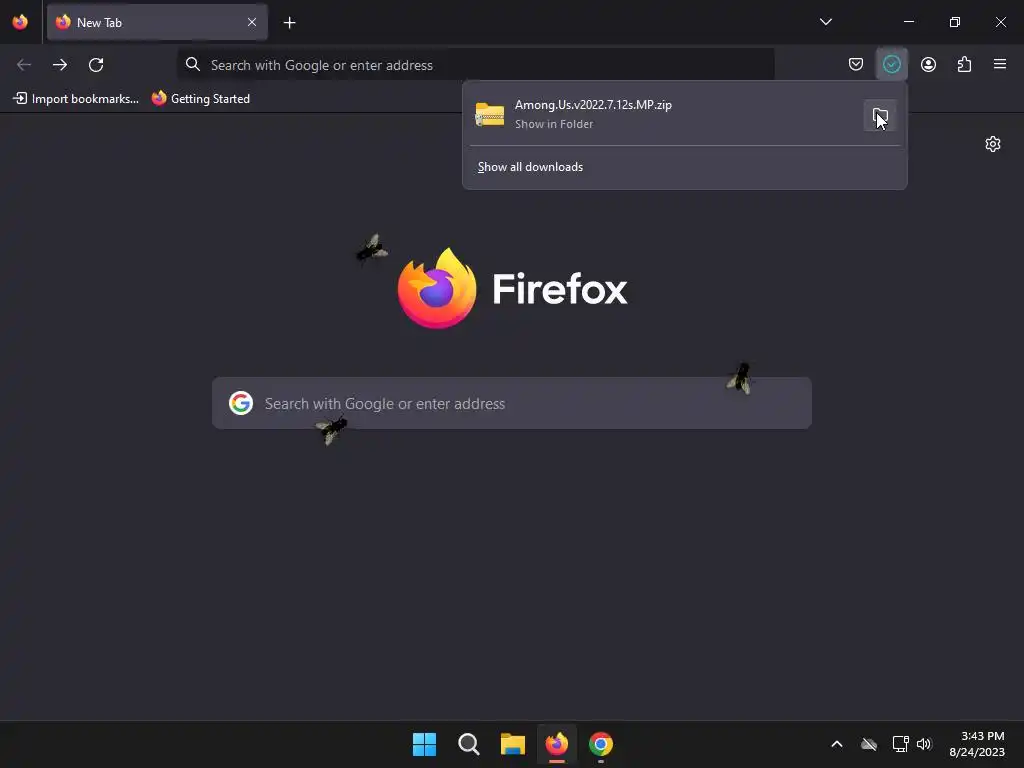
Task: Click the central Google search box
Action: click(x=512, y=403)
